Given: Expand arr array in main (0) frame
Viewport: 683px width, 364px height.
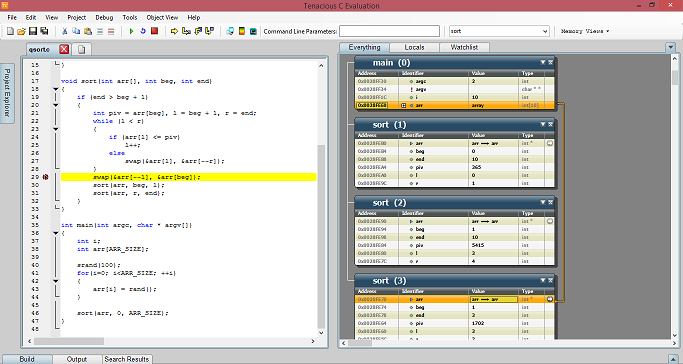Looking at the screenshot, I should point(403,105).
